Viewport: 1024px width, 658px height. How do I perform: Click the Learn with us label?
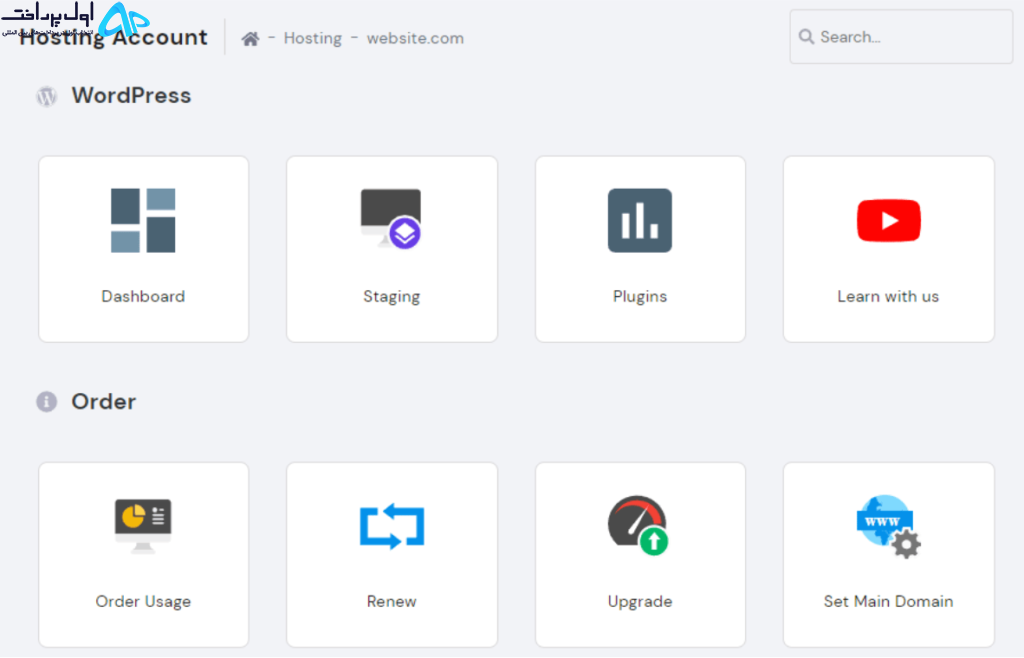click(x=888, y=296)
